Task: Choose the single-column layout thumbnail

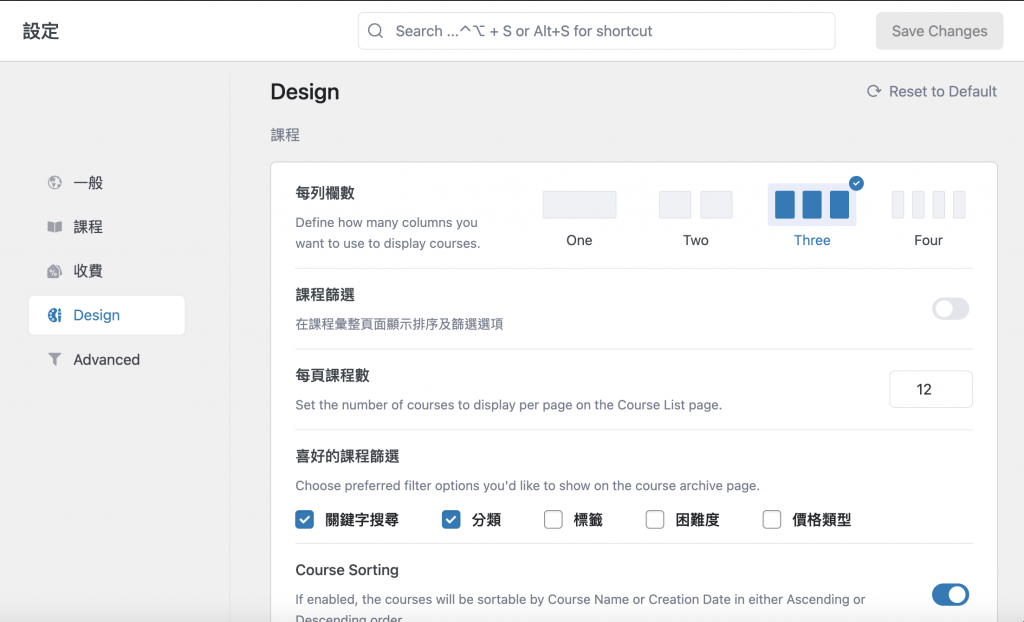Action: pyautogui.click(x=579, y=205)
